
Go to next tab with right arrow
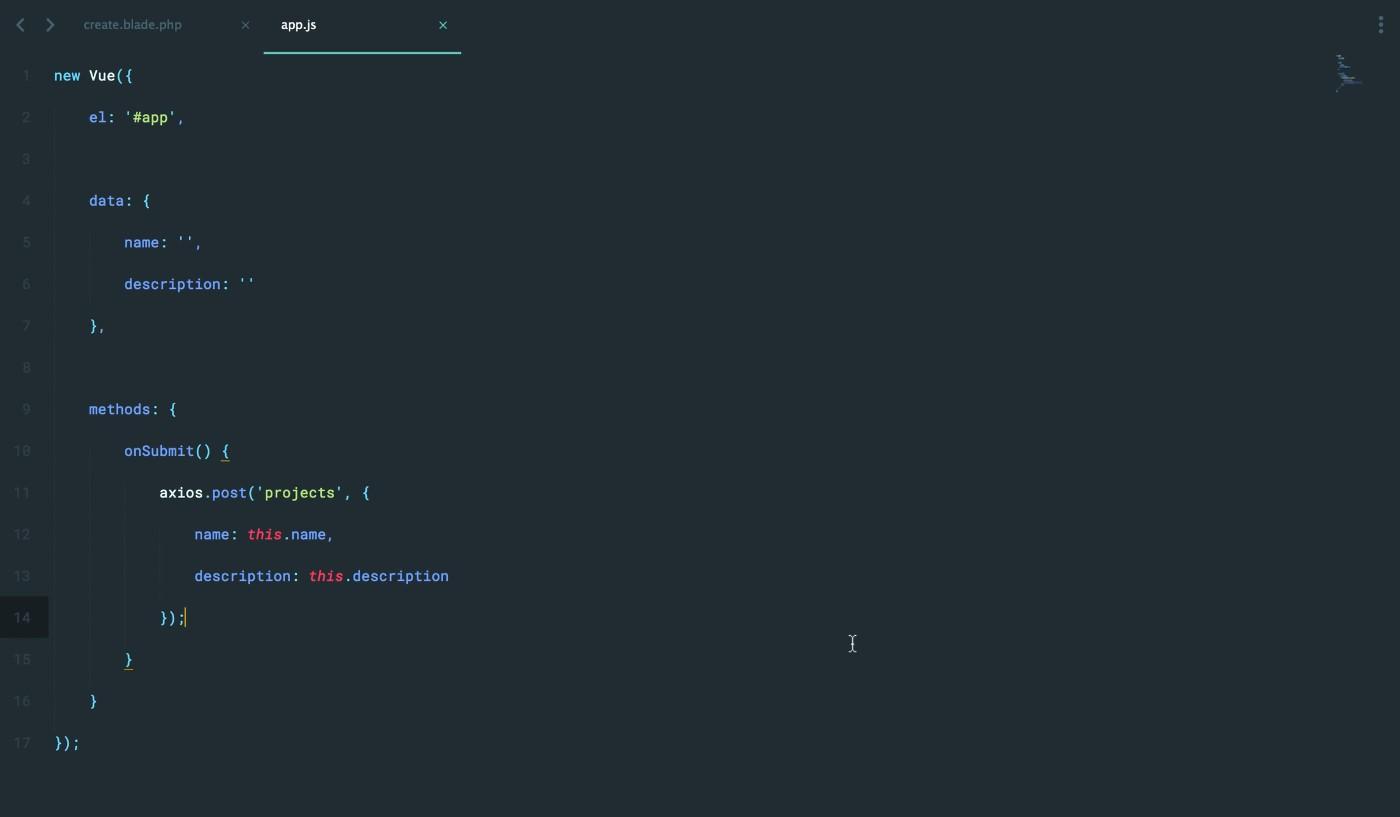pyautogui.click(x=50, y=25)
